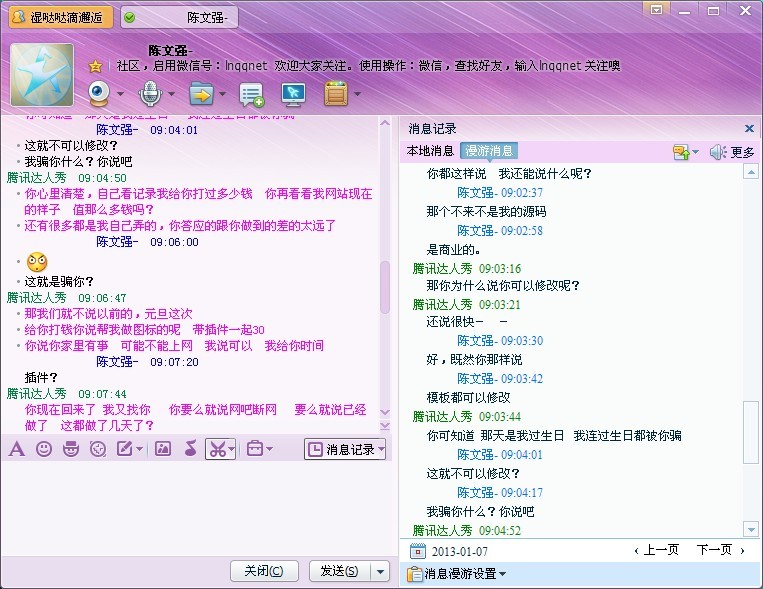Image resolution: width=763 pixels, height=589 pixels.
Task: Start voice call with microphone icon
Action: click(x=150, y=93)
